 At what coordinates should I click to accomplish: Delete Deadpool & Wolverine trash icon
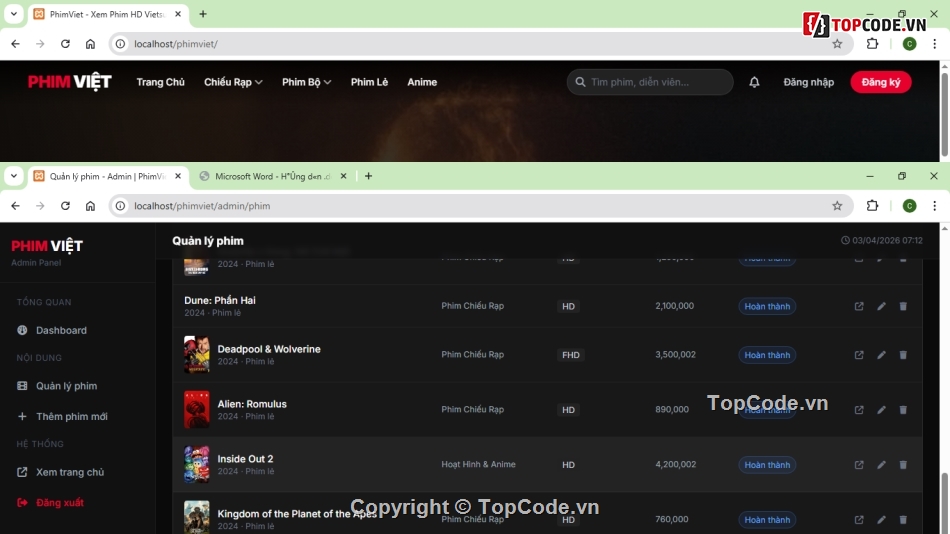click(x=903, y=355)
